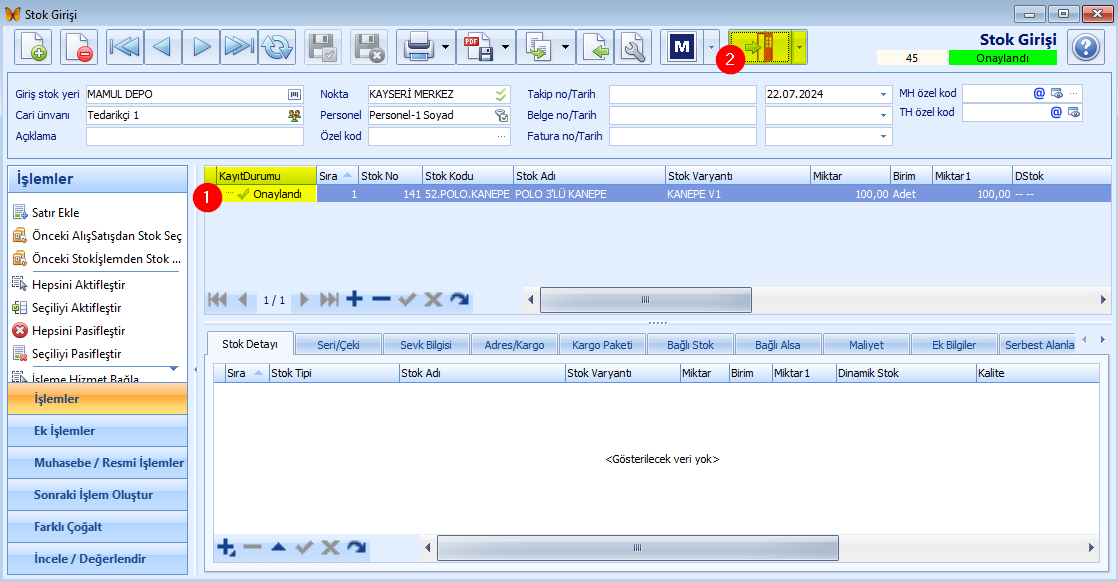Open the Seri/Çeki tab

[338, 345]
